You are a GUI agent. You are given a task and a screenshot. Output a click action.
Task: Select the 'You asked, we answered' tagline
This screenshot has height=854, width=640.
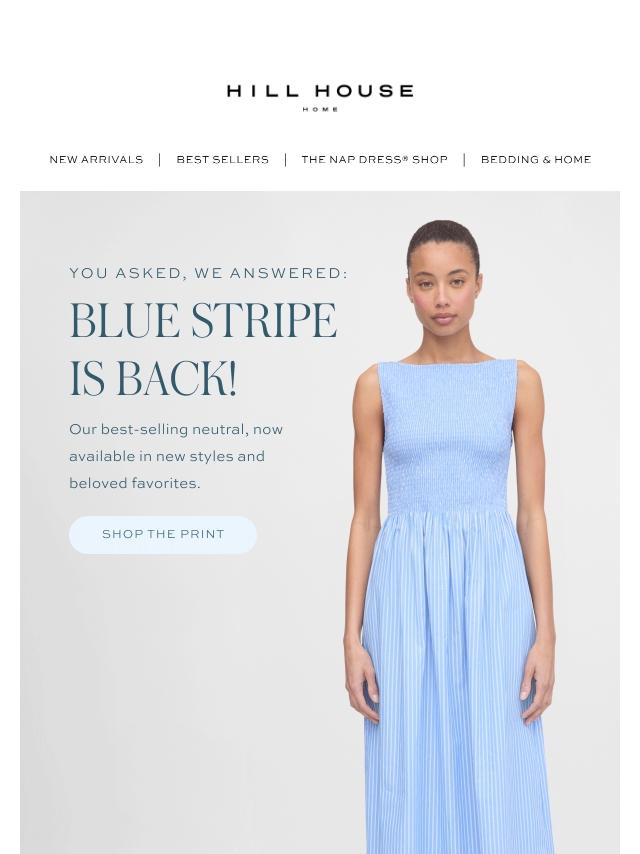(x=208, y=273)
